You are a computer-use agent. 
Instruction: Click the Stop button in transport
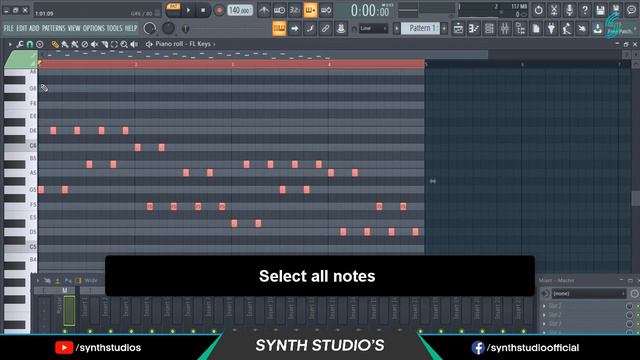[x=203, y=10]
